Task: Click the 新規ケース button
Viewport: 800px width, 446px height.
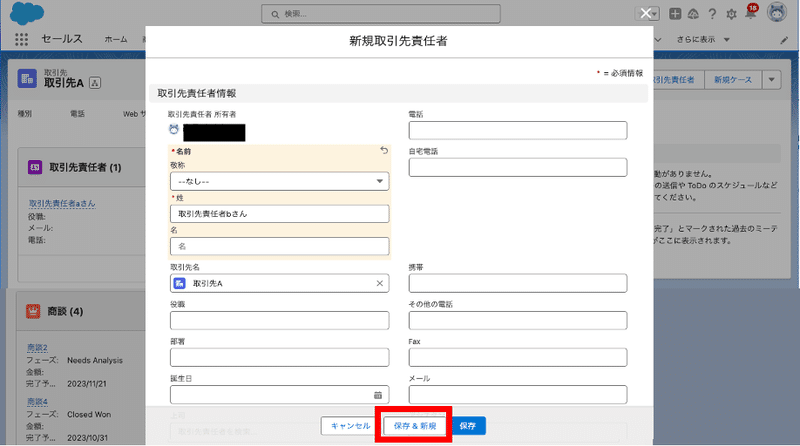Action: (733, 80)
